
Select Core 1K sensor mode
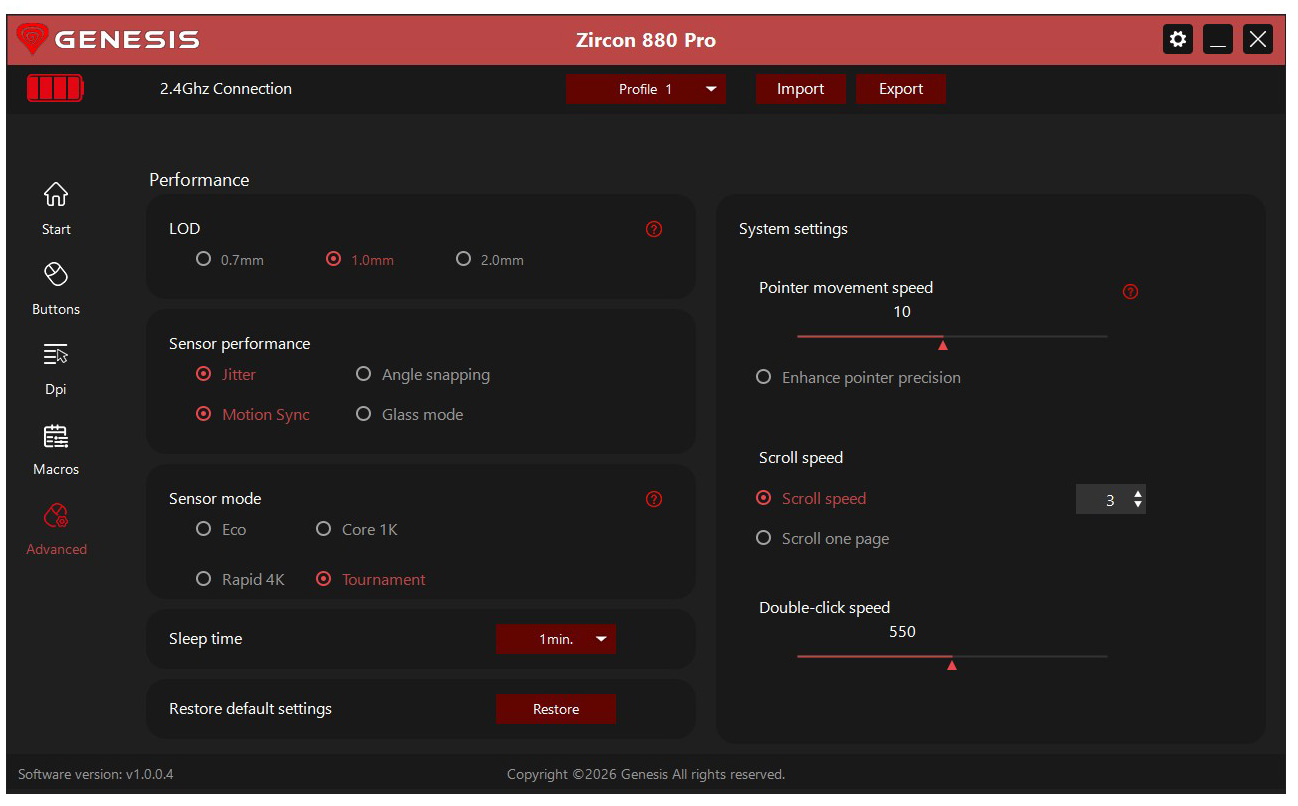[357, 529]
